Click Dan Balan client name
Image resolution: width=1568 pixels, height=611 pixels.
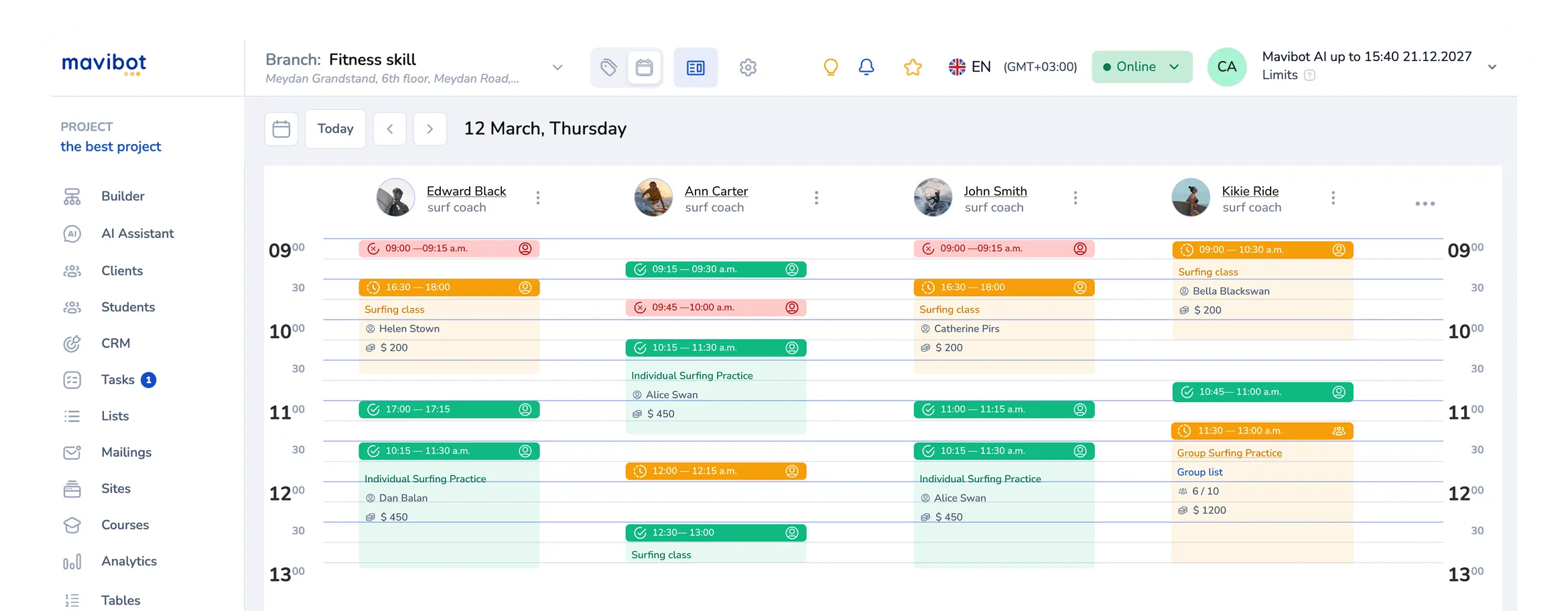coord(403,498)
